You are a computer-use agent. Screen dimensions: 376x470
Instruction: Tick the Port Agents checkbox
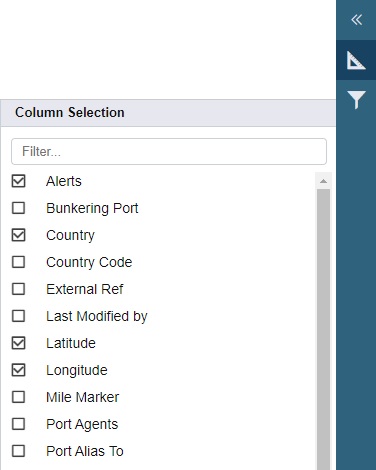point(18,424)
